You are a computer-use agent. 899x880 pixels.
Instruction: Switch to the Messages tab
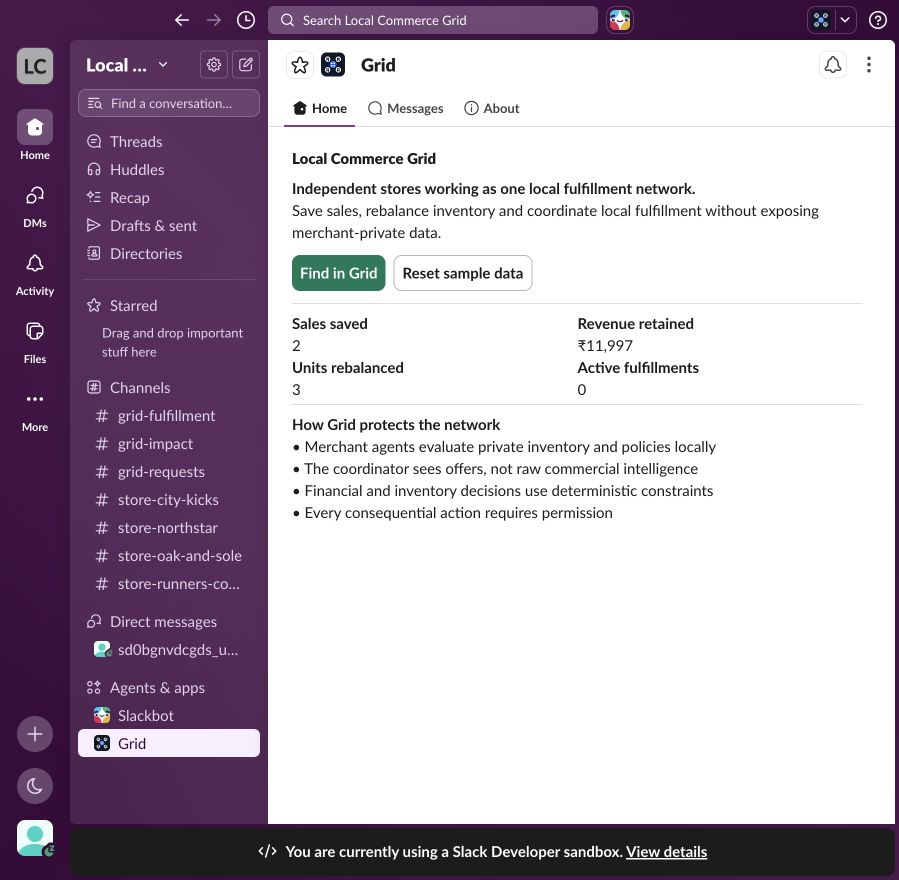(x=406, y=108)
